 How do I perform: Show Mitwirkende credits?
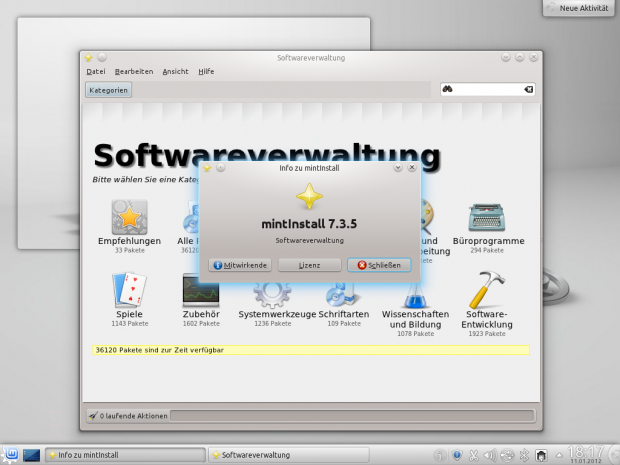pos(240,265)
